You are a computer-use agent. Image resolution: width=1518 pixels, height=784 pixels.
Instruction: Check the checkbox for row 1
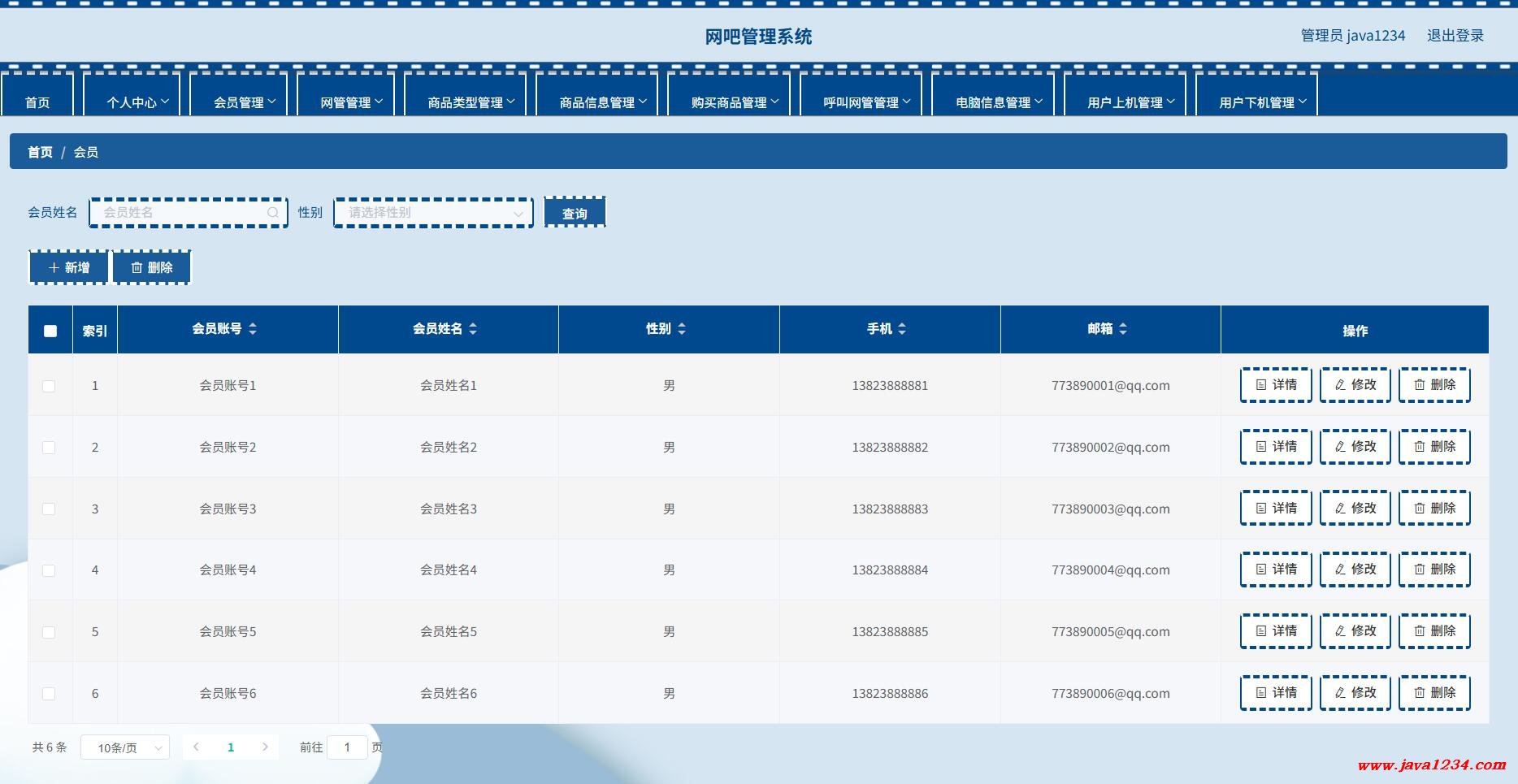click(49, 386)
